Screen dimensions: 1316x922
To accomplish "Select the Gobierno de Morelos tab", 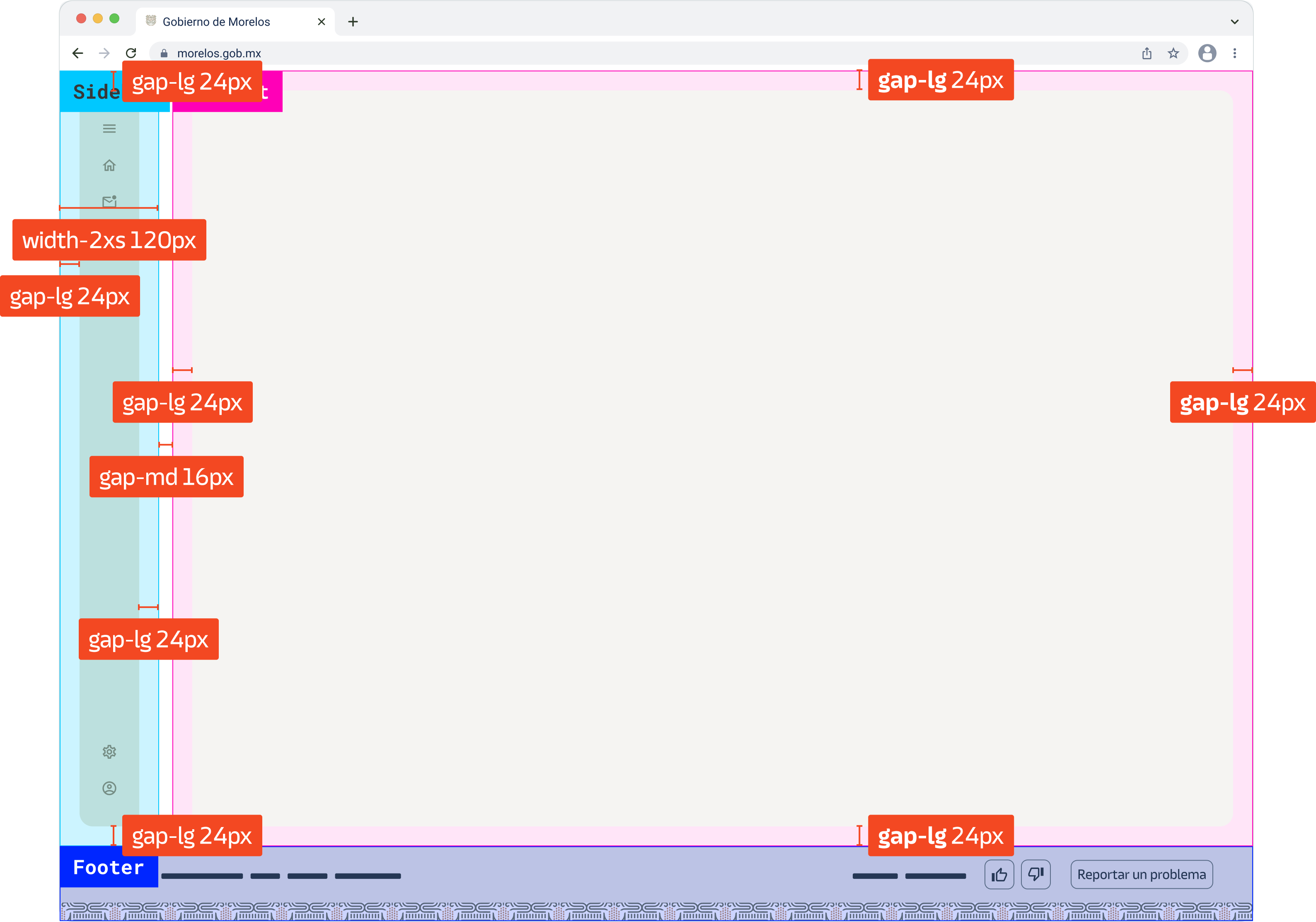I will pyautogui.click(x=235, y=22).
